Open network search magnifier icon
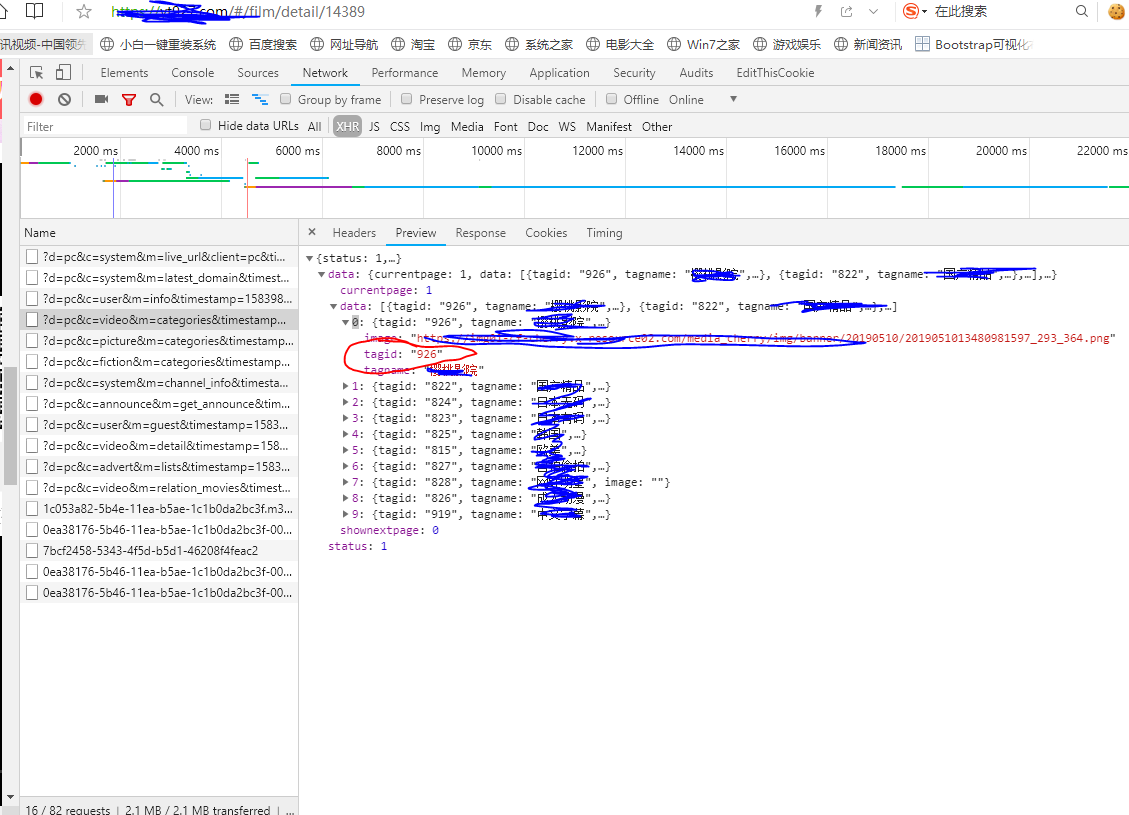1129x815 pixels. [156, 99]
